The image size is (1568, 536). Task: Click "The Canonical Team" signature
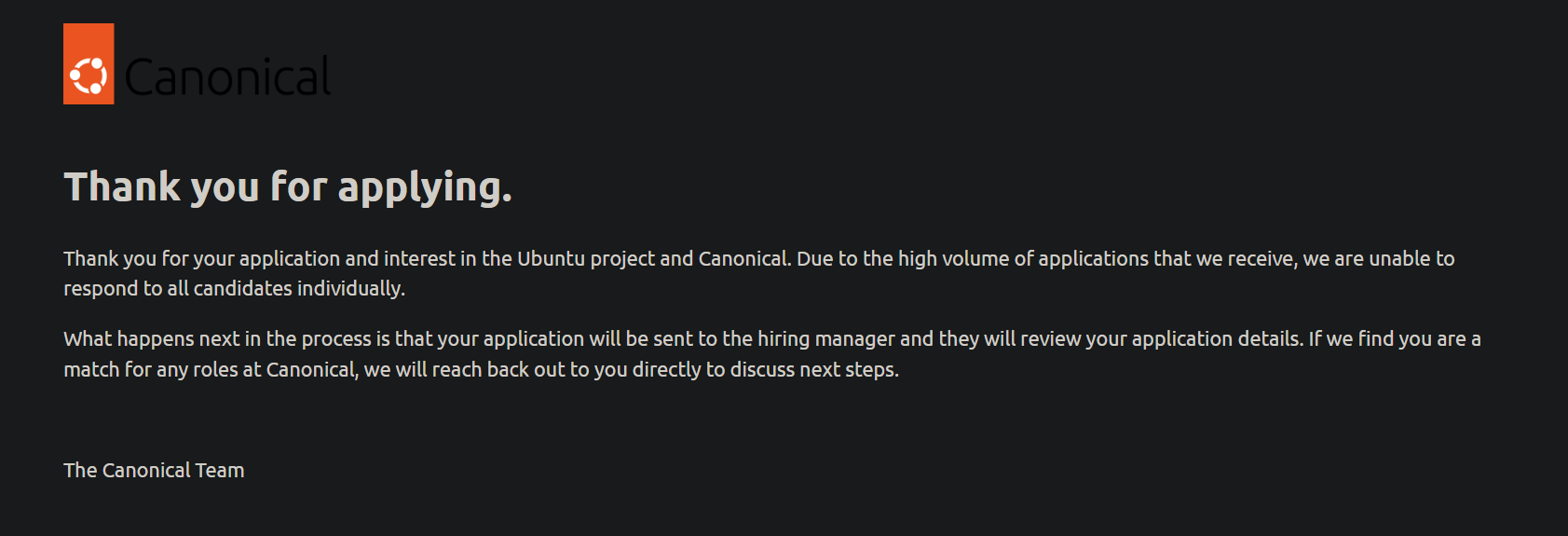pyautogui.click(x=154, y=471)
